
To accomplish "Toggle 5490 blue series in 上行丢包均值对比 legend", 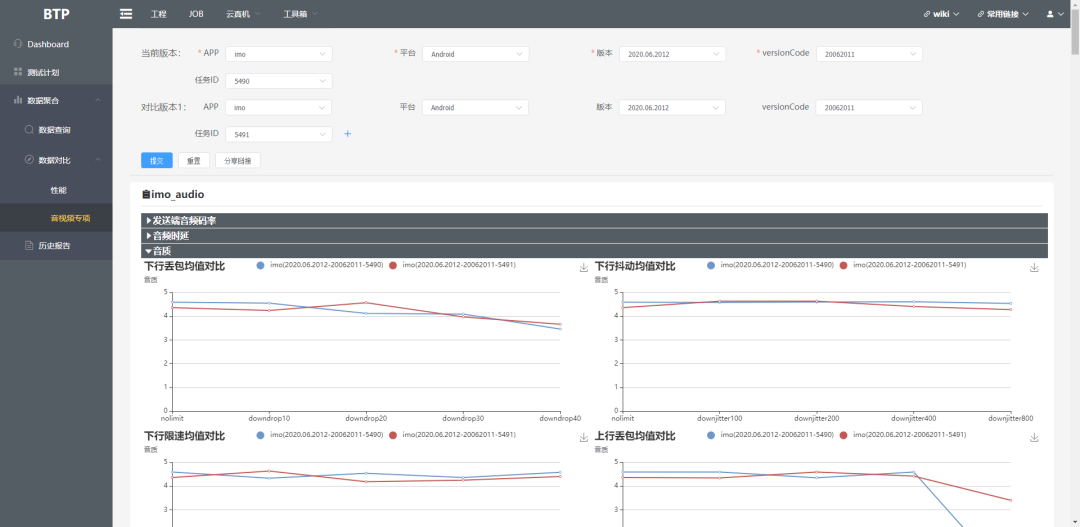I will point(771,435).
